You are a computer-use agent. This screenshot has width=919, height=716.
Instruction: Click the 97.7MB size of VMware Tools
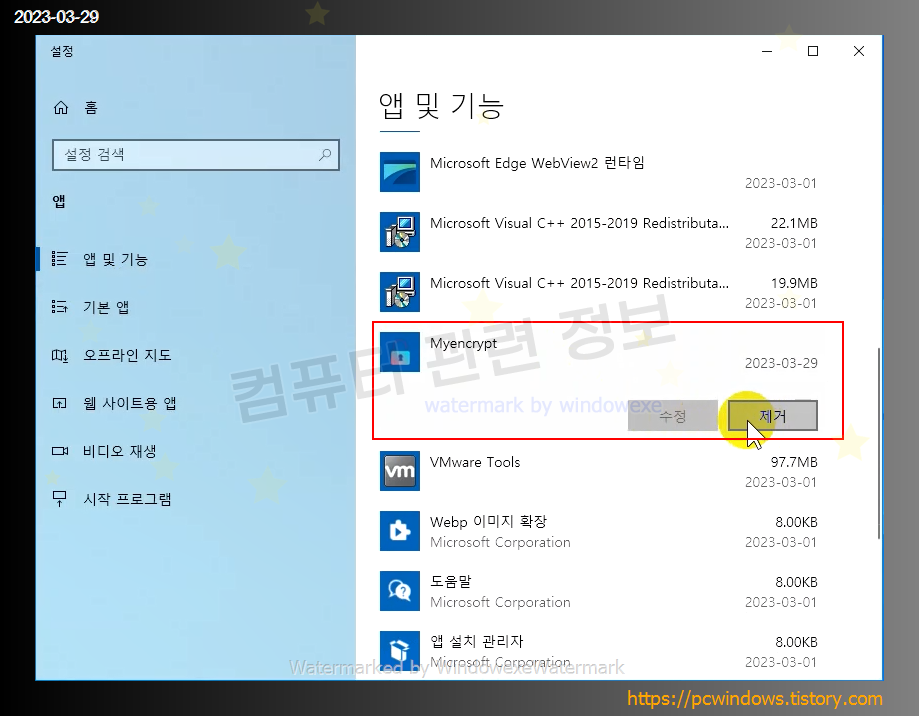pos(794,462)
